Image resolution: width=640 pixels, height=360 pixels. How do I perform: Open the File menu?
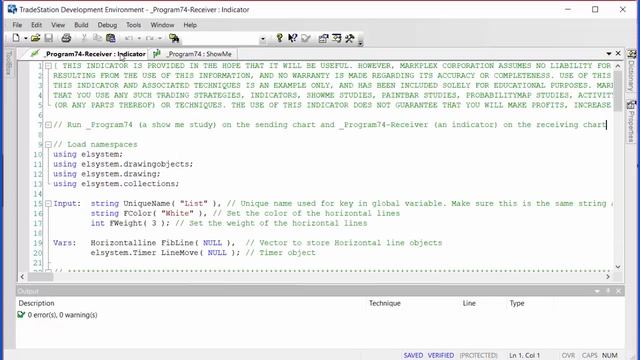(x=17, y=25)
